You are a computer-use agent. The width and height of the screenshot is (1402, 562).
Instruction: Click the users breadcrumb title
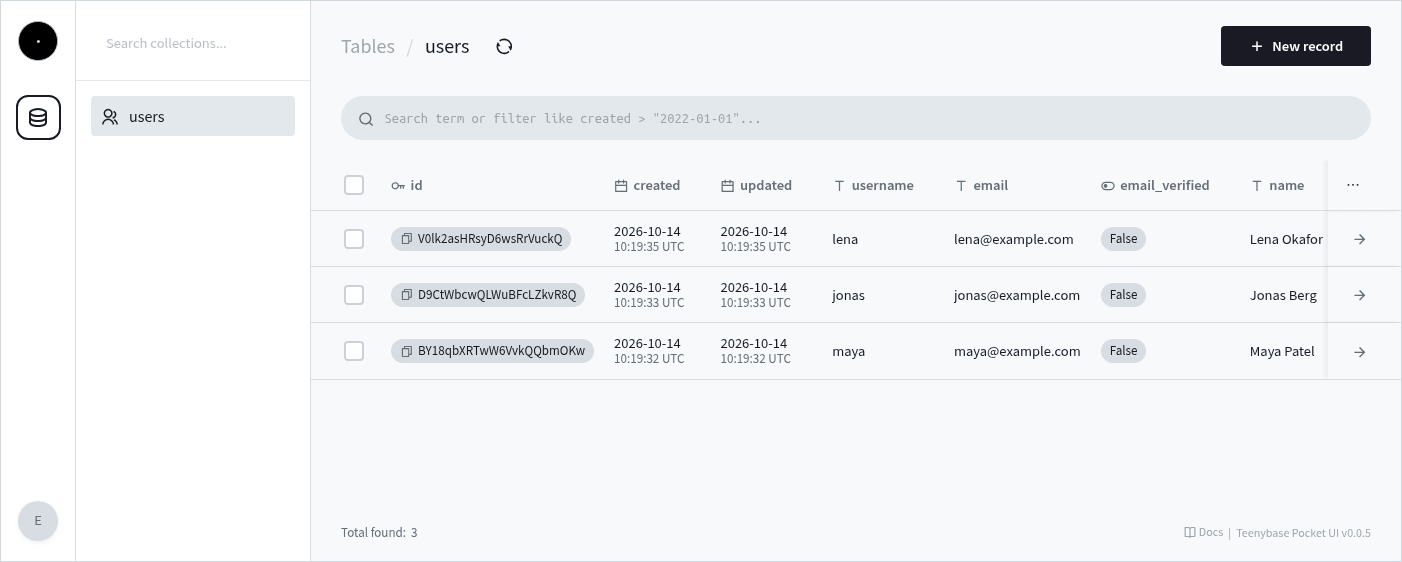(447, 46)
